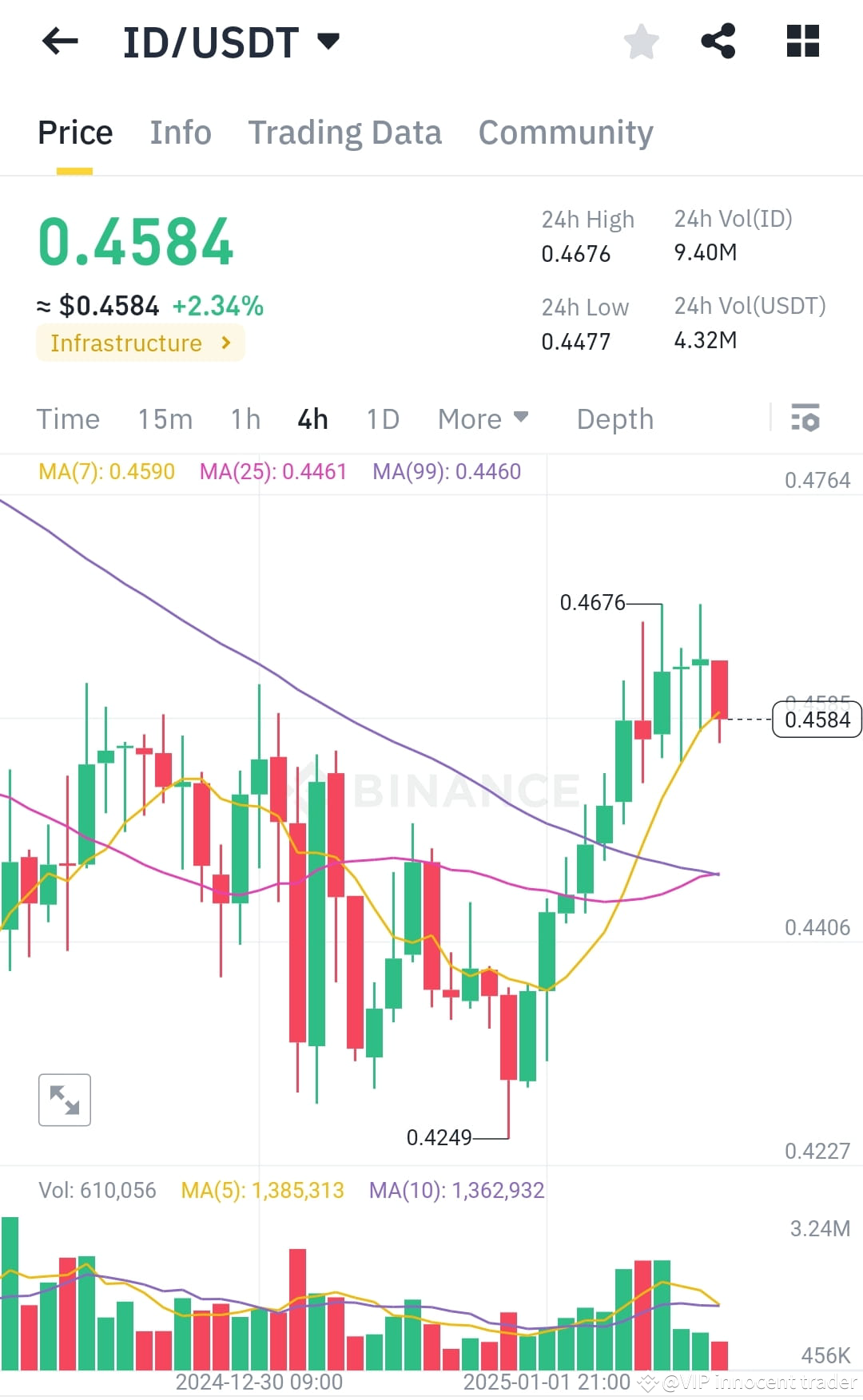The width and height of the screenshot is (863, 1400).
Task: Switch to the Trading Data tab
Action: pyautogui.click(x=345, y=132)
